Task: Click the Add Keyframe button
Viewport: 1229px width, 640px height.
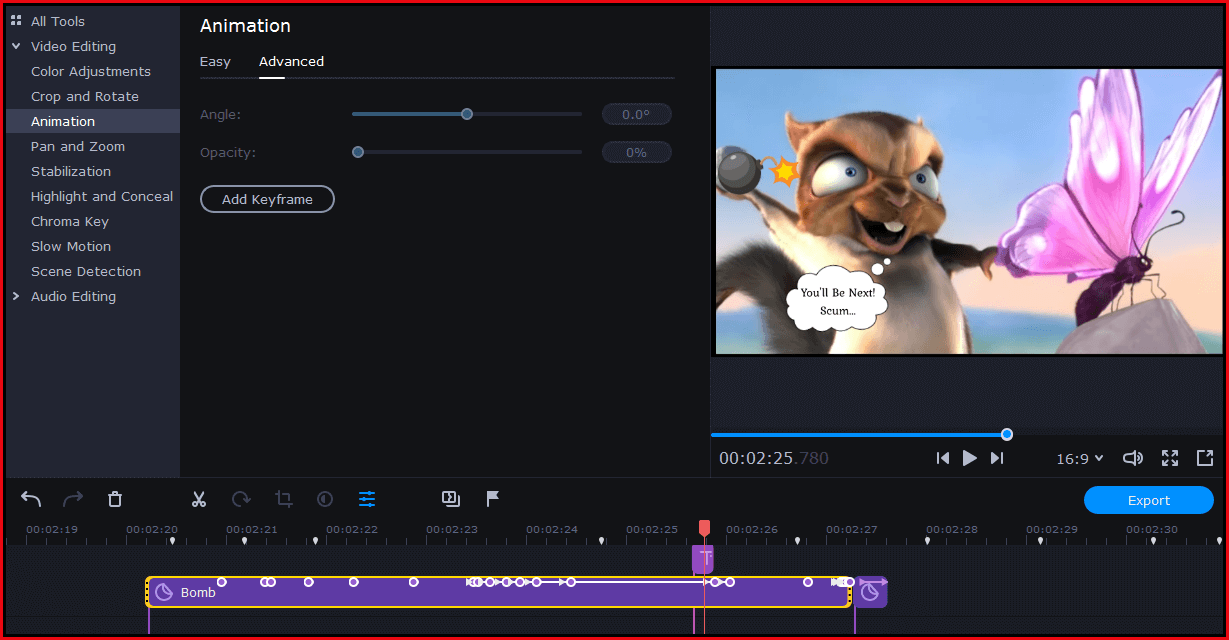Action: point(267,199)
